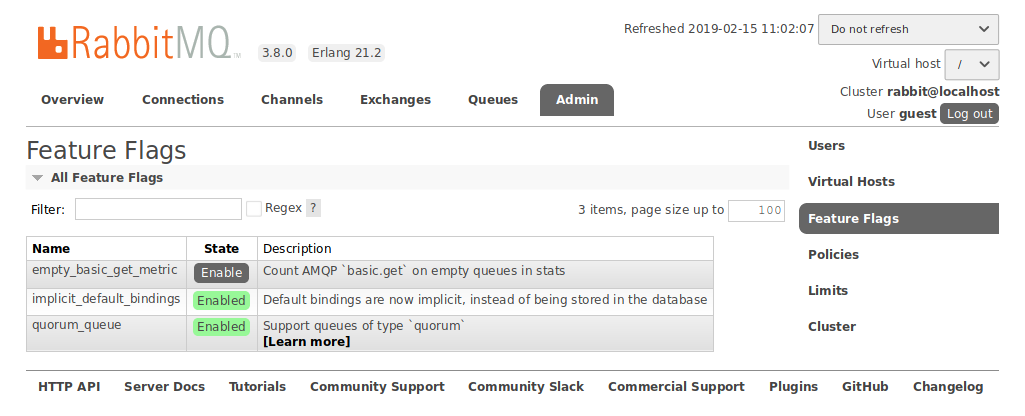Log out the guest user
1025x416 pixels.
[x=969, y=114]
